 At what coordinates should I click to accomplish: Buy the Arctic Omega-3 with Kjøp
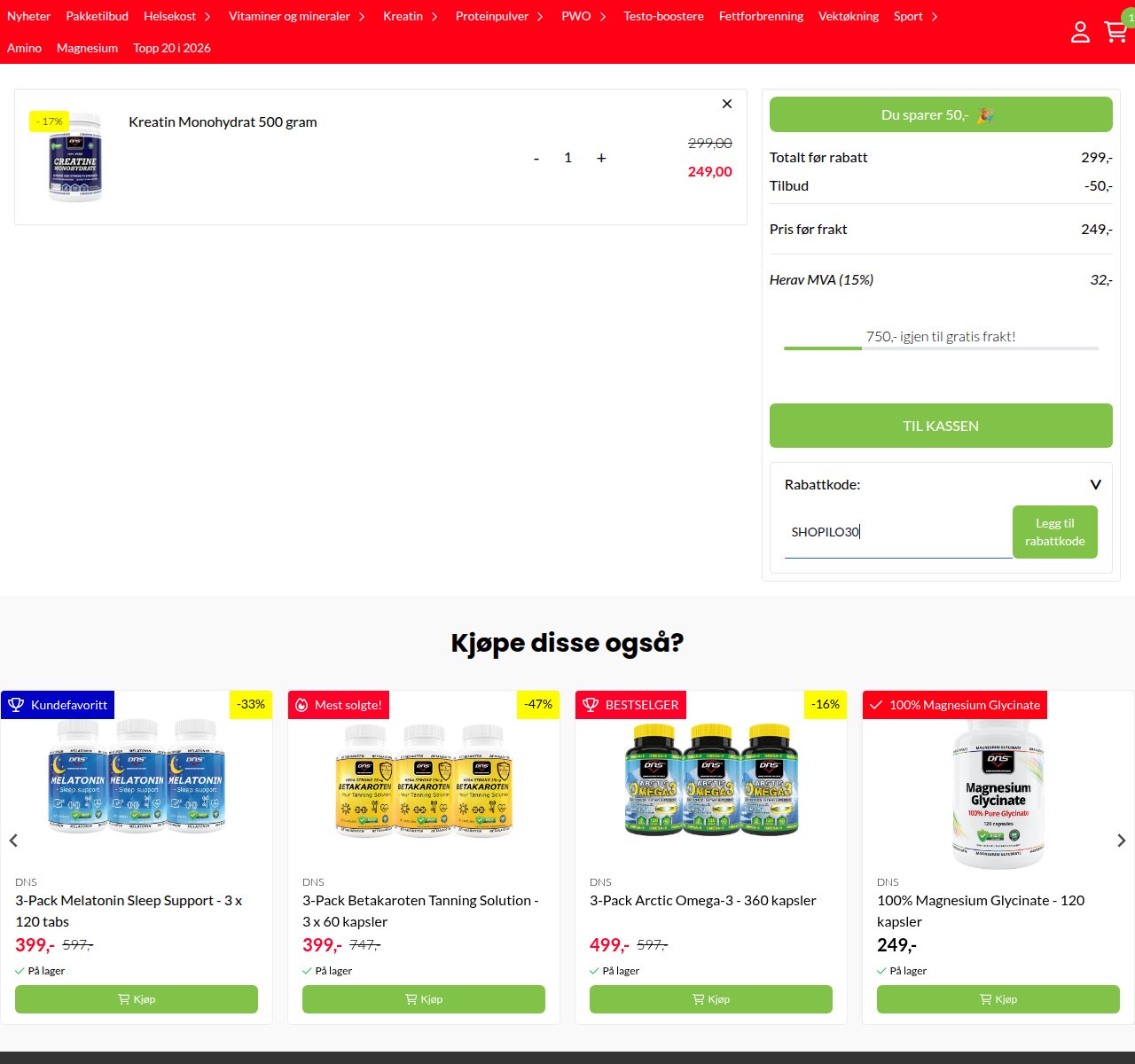(711, 999)
